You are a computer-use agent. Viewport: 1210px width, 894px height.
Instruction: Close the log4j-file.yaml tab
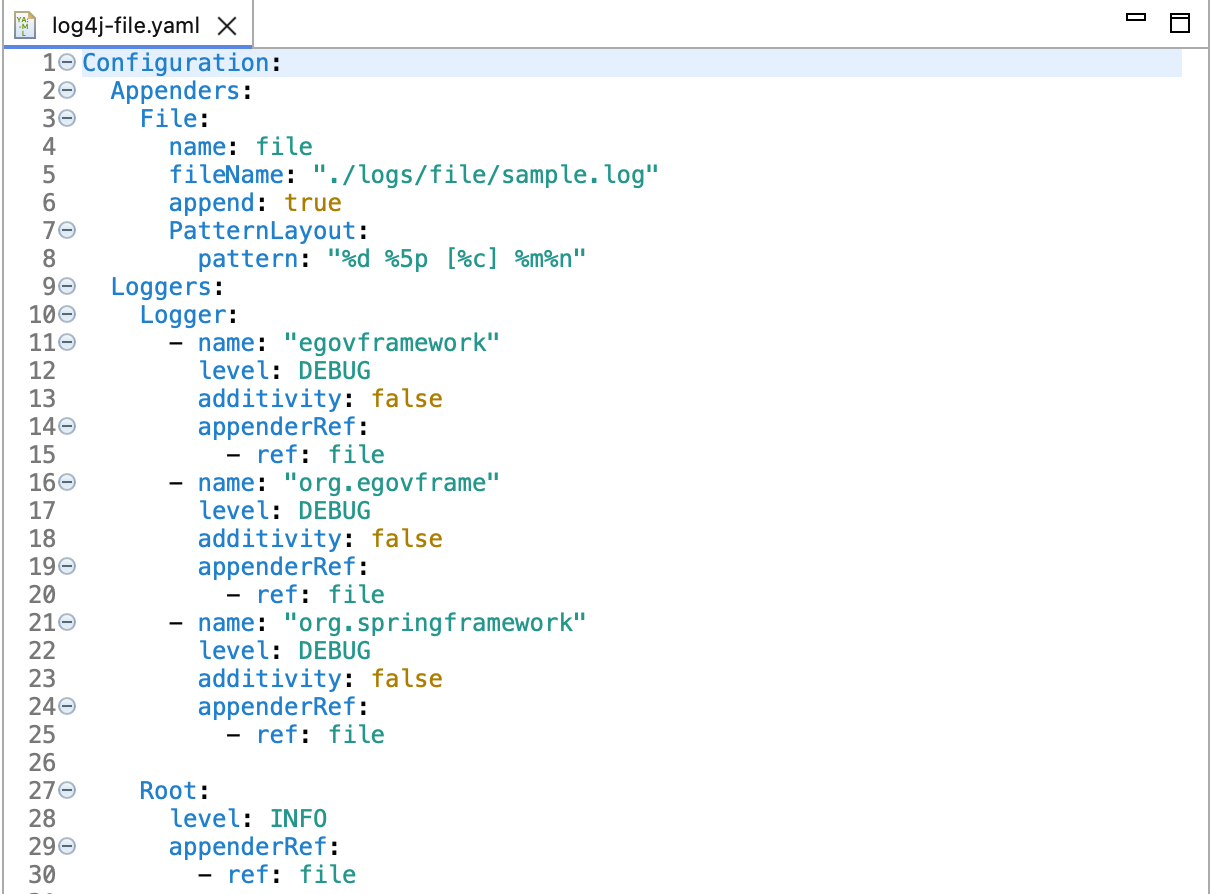pyautogui.click(x=226, y=25)
